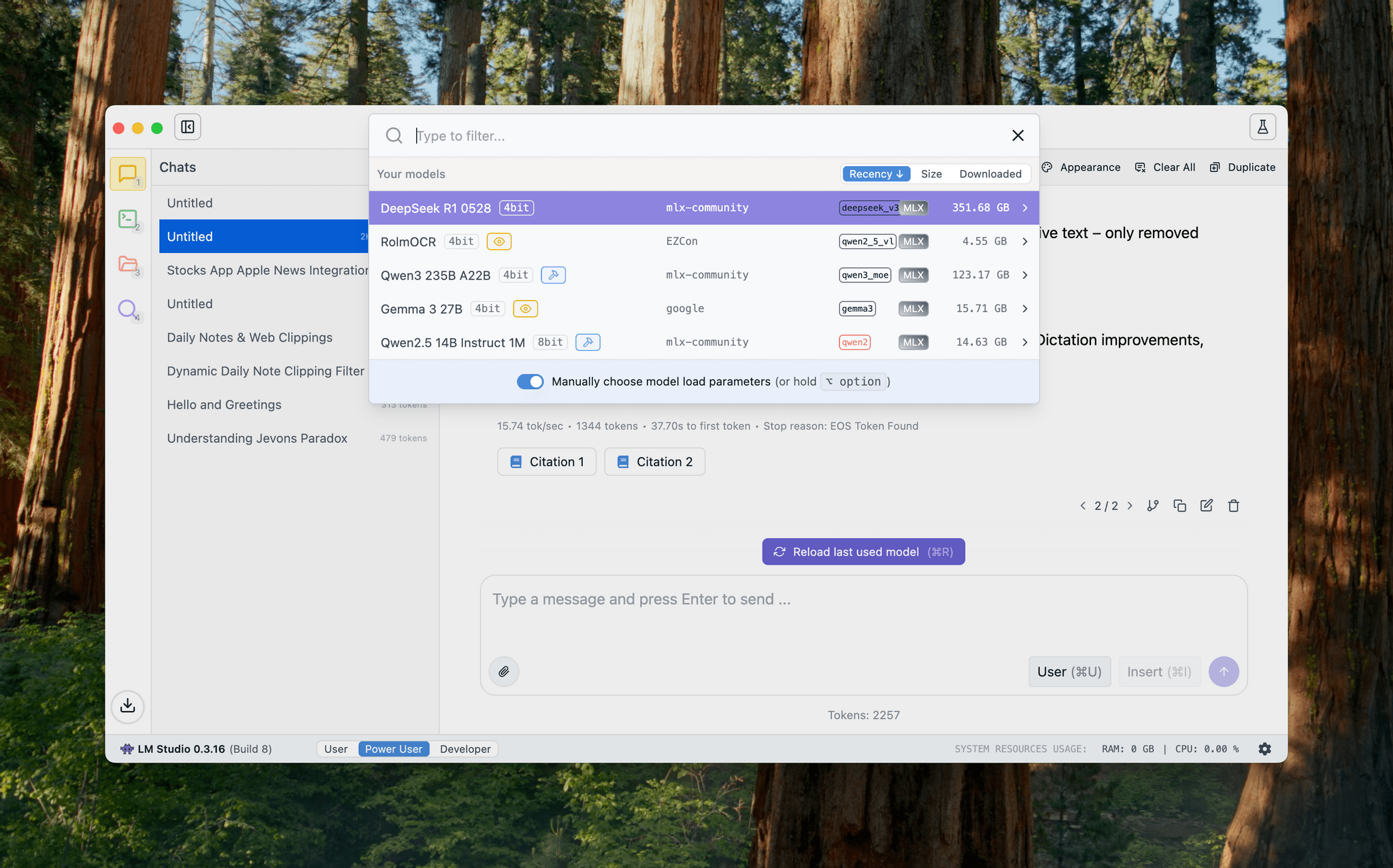
Task: Select User mode in the status bar
Action: tap(335, 749)
